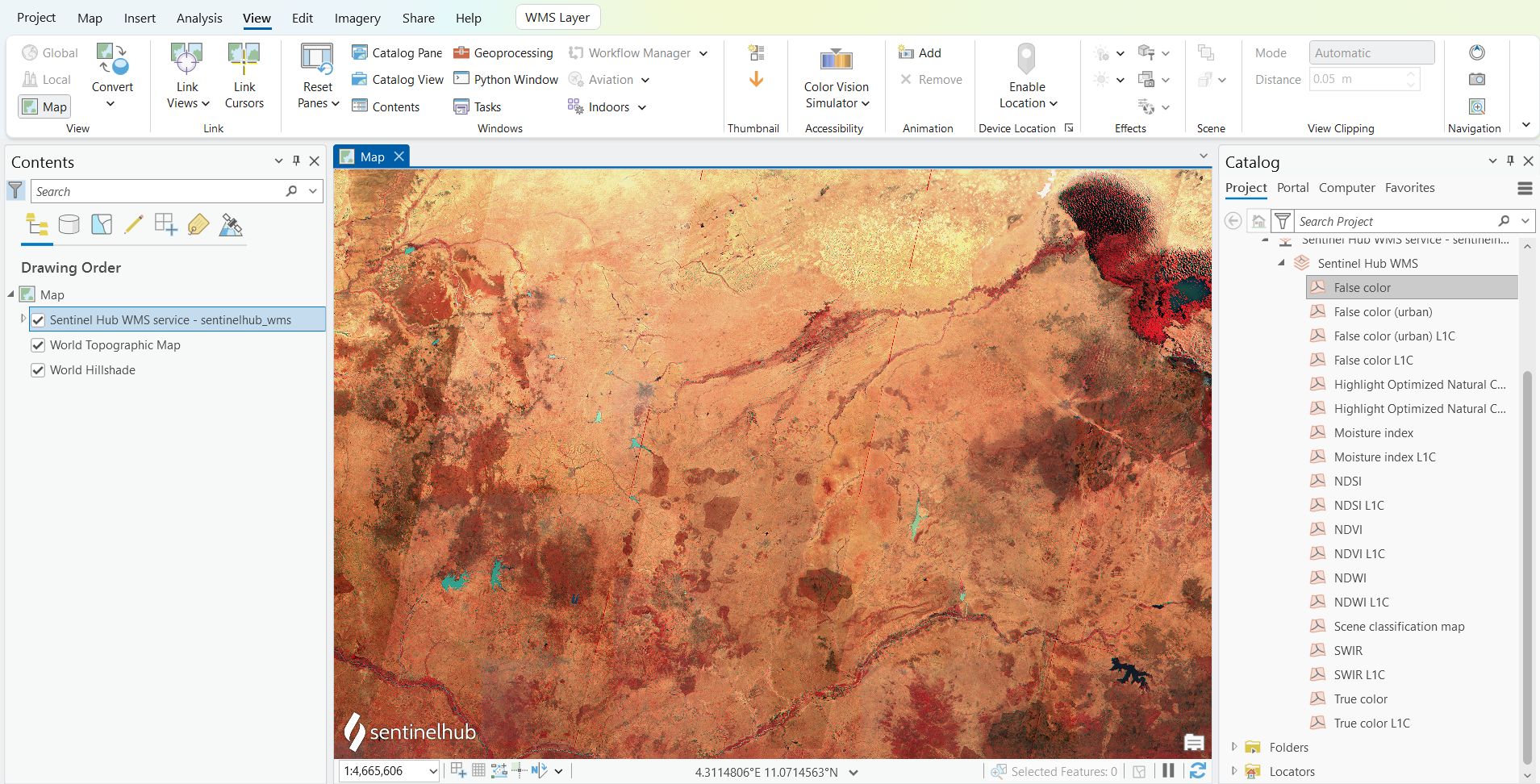Open Color Vision Simulator

click(x=837, y=77)
